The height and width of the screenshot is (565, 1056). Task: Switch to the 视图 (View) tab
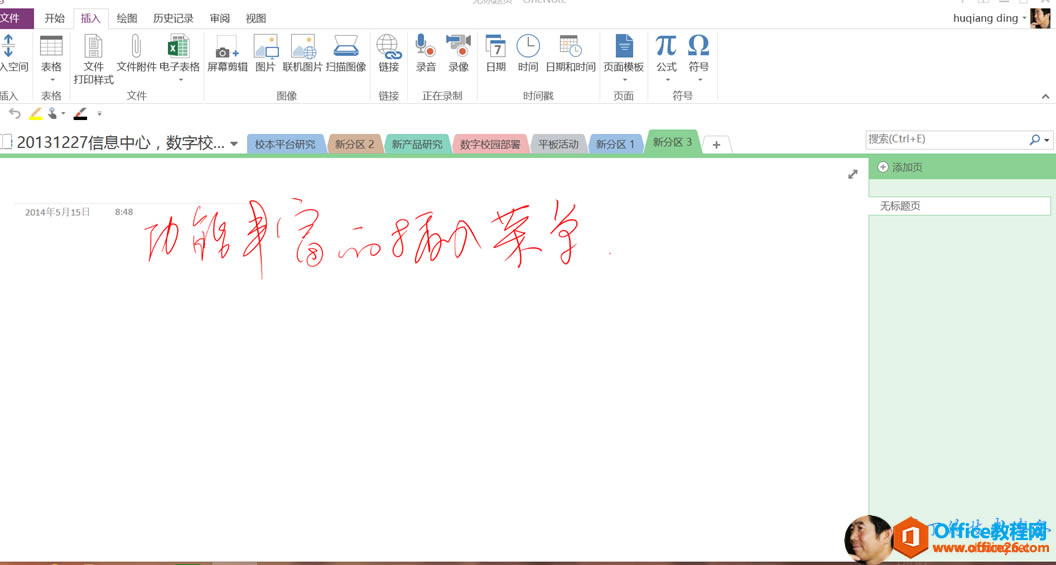pos(256,18)
